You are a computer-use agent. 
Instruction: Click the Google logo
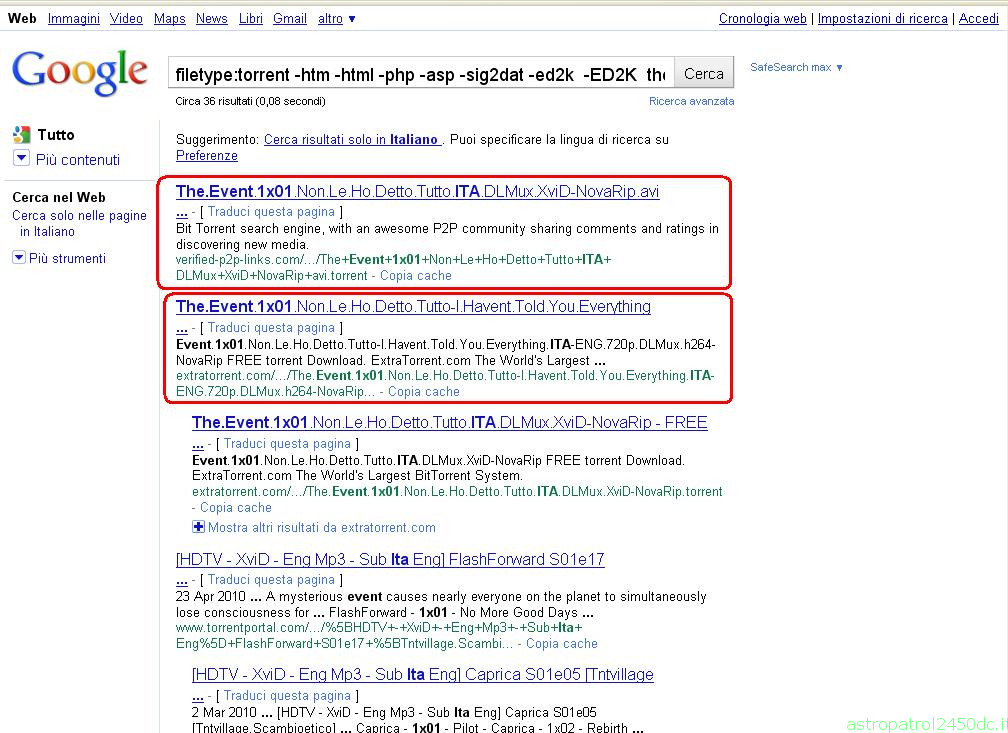click(80, 72)
